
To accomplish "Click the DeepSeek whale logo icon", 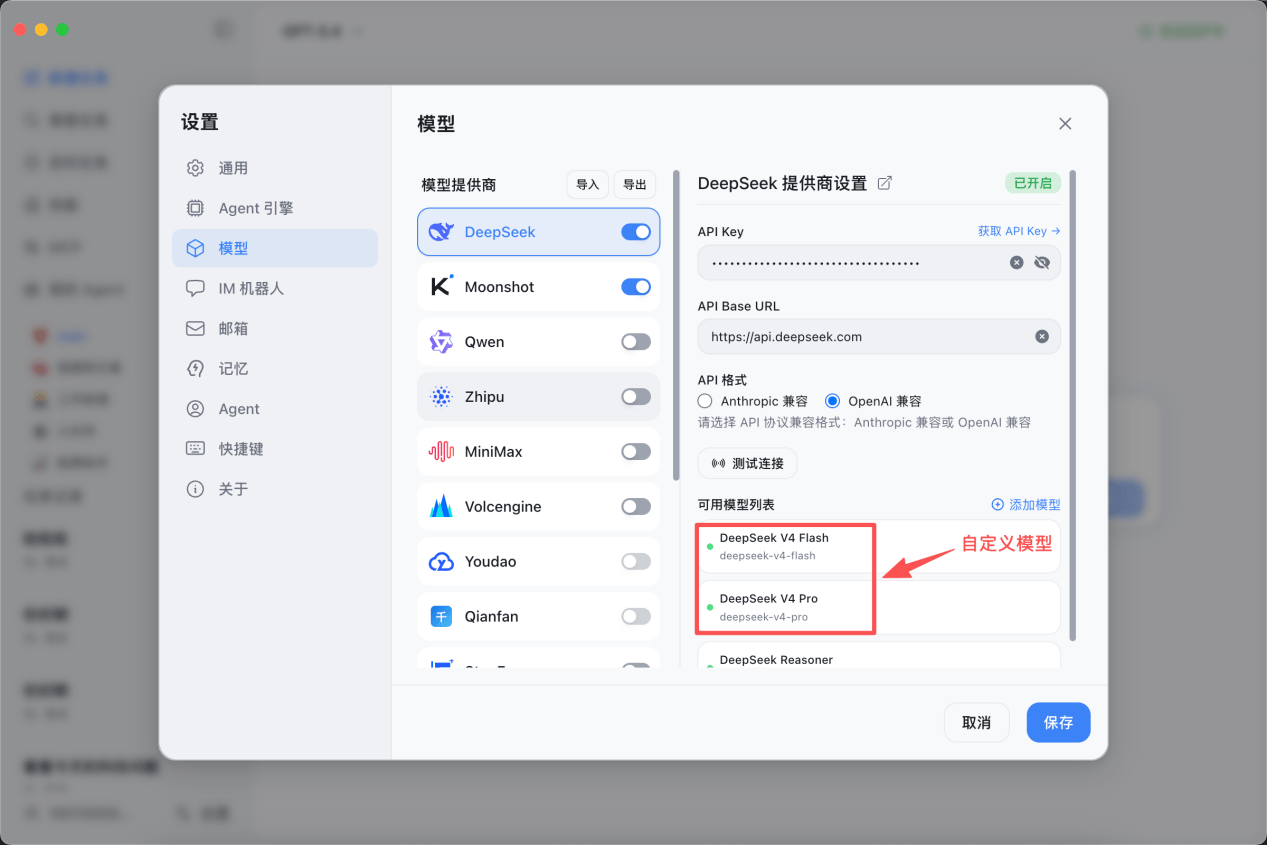I will point(441,232).
